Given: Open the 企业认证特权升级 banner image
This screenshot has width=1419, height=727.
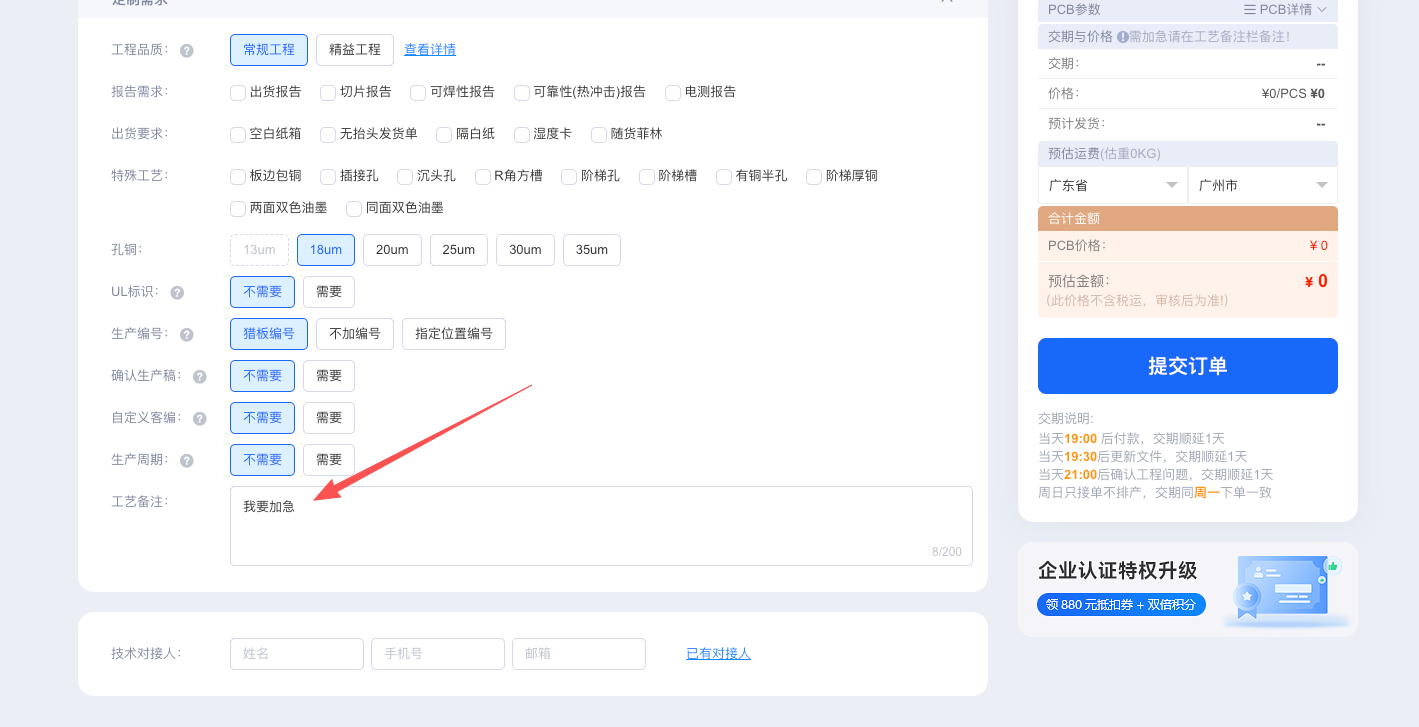Looking at the screenshot, I should click(1282, 590).
